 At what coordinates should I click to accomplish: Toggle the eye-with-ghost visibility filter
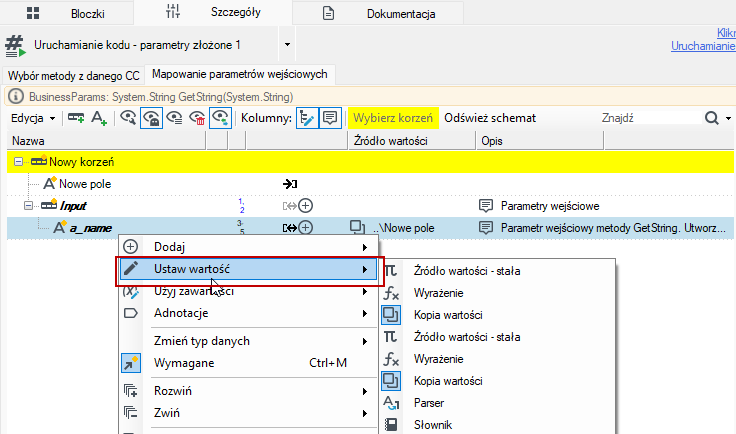click(x=151, y=118)
